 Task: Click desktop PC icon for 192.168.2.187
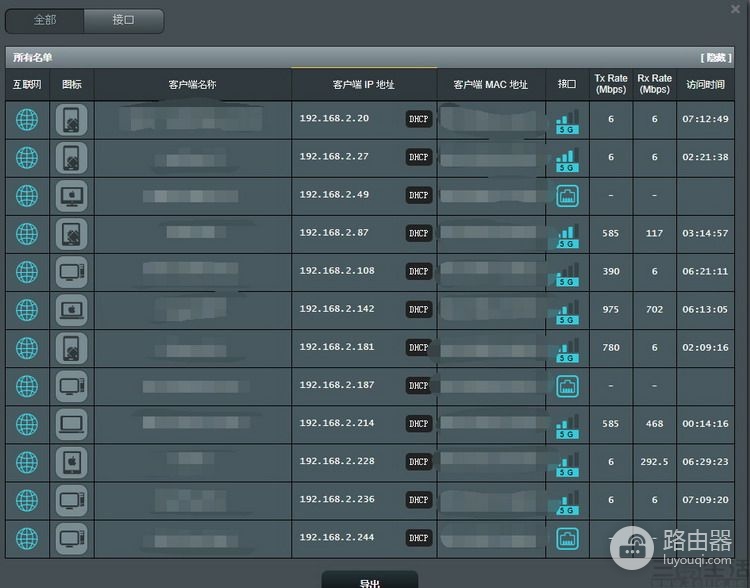72,386
